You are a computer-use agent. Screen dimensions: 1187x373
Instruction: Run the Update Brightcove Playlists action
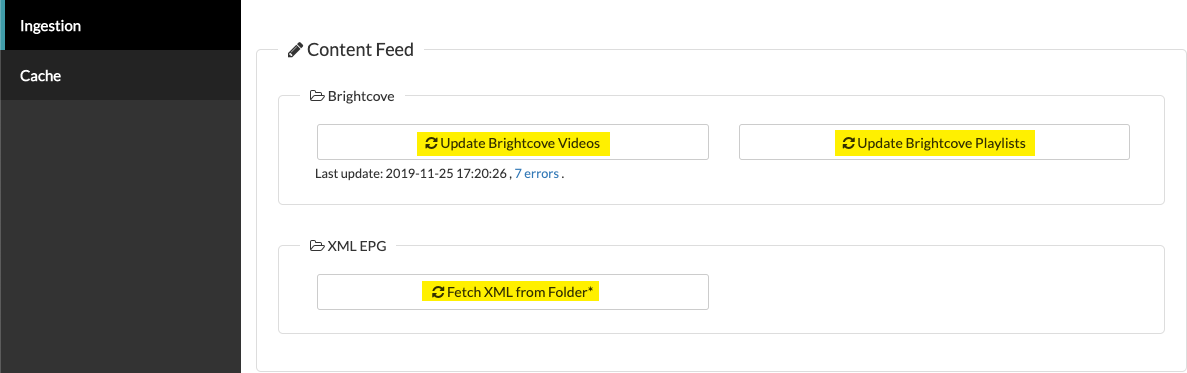pos(934,142)
